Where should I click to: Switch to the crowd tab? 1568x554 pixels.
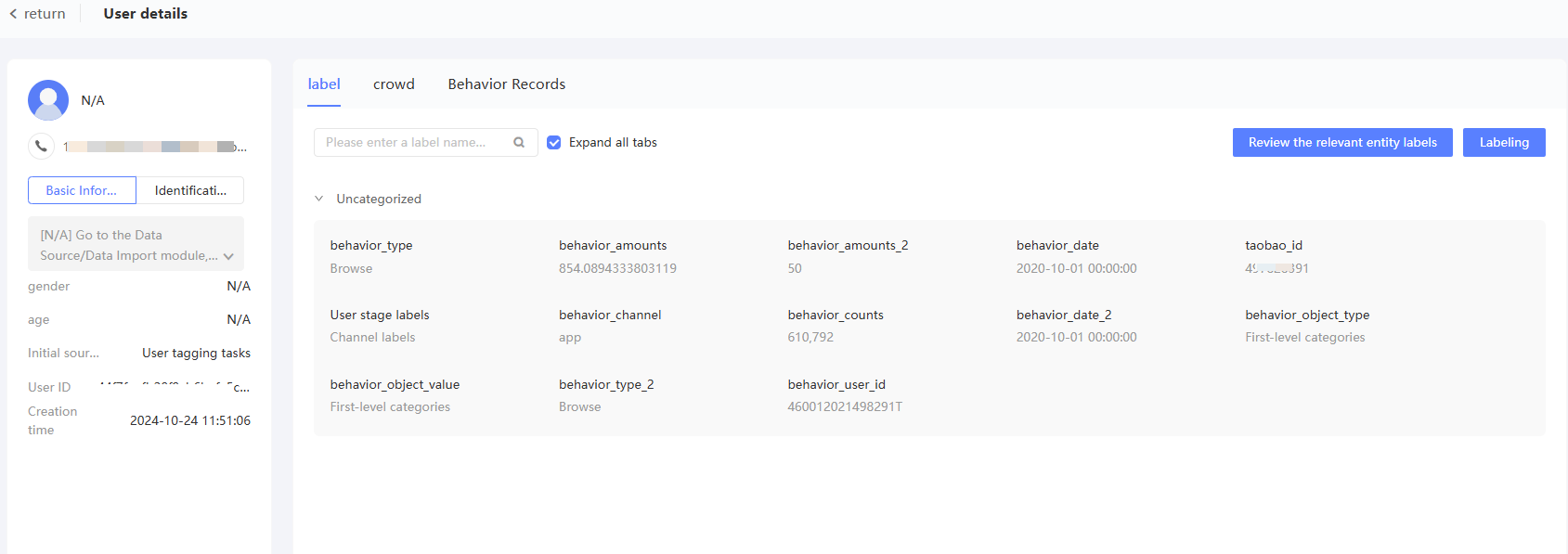pyautogui.click(x=394, y=84)
